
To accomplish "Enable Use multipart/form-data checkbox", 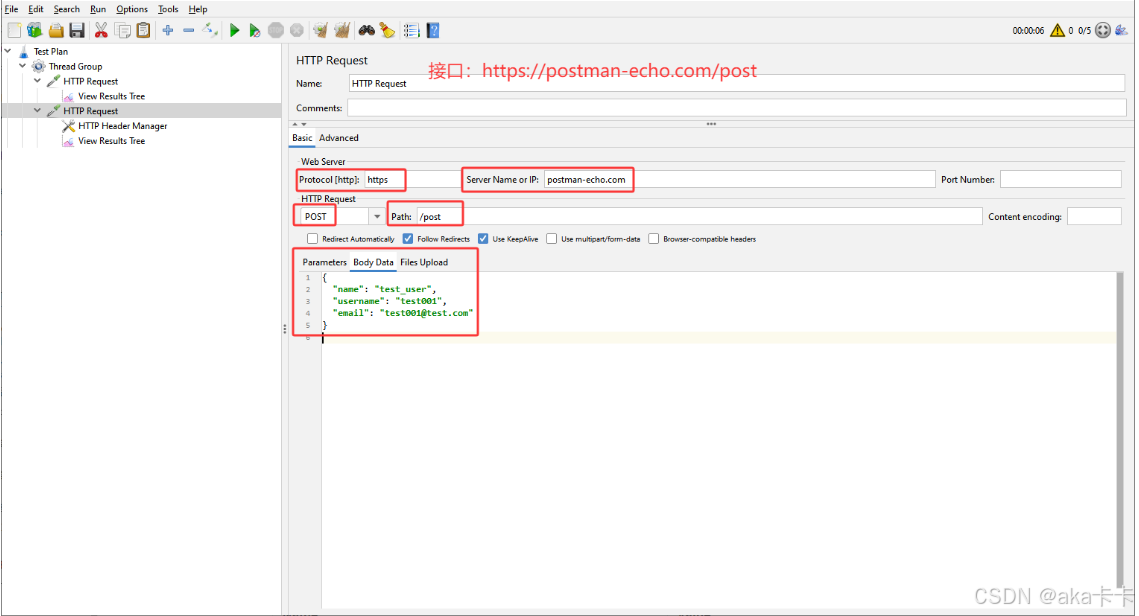I will point(551,239).
